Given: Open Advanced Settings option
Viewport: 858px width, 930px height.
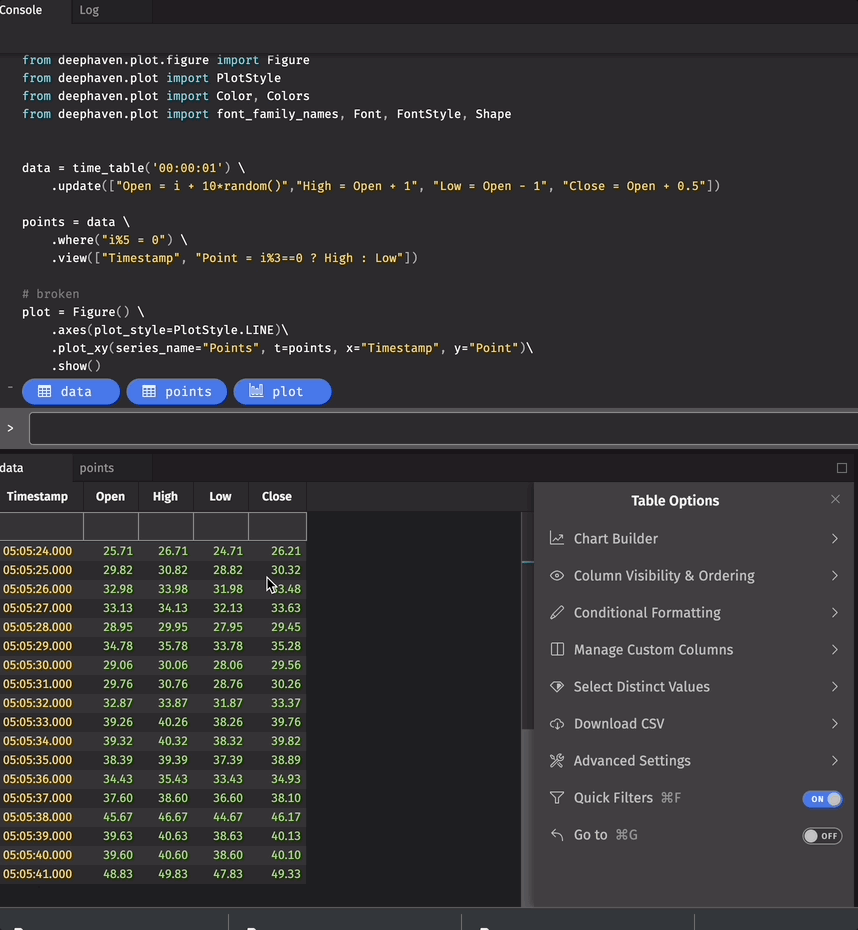Looking at the screenshot, I should pos(694,760).
